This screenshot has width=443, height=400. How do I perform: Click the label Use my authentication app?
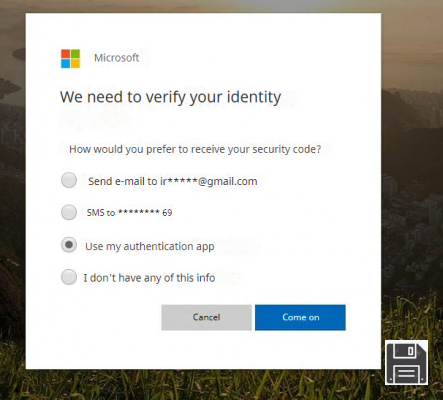pyautogui.click(x=150, y=246)
